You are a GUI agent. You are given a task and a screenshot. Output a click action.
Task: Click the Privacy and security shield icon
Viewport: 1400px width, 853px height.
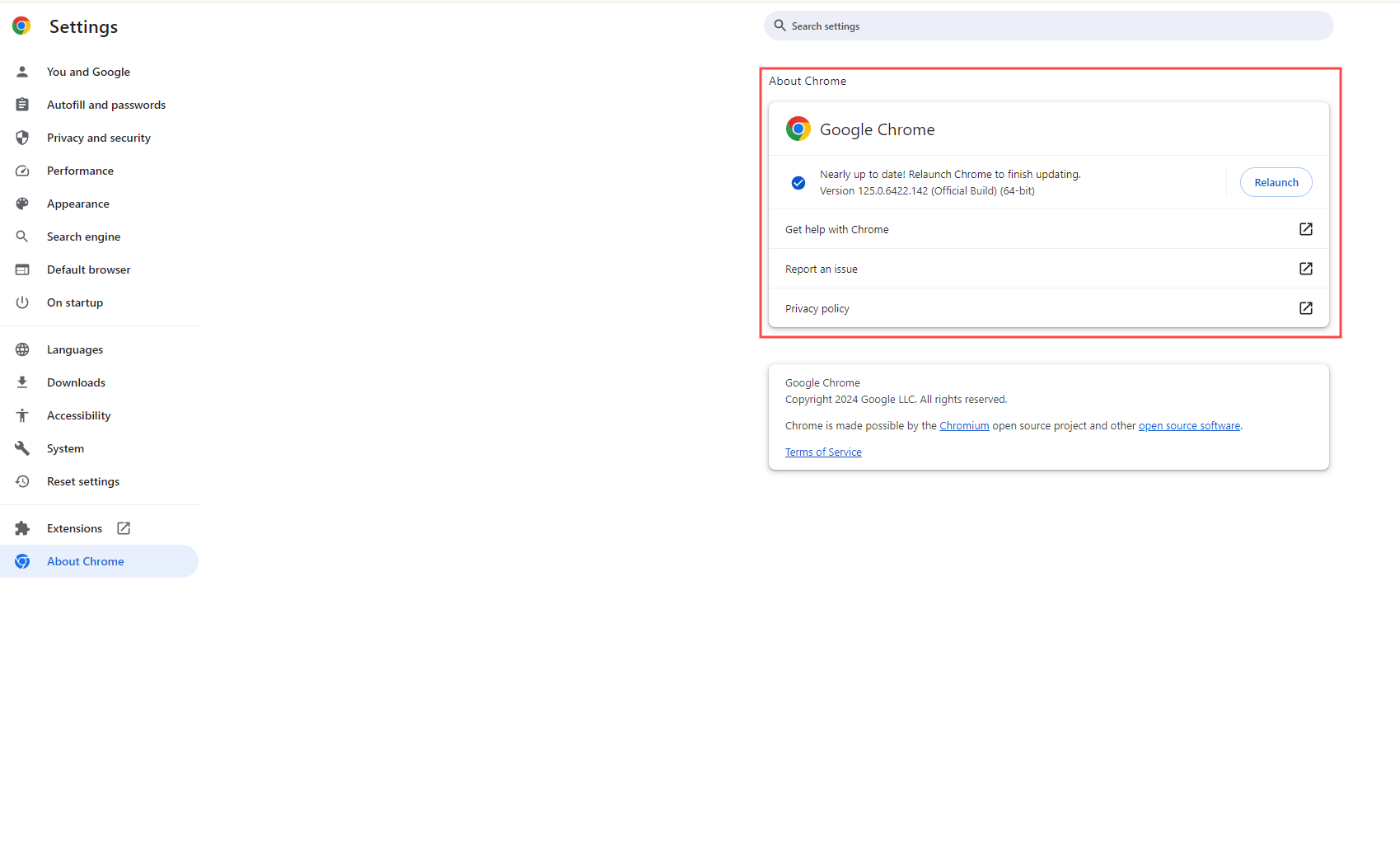coord(22,138)
